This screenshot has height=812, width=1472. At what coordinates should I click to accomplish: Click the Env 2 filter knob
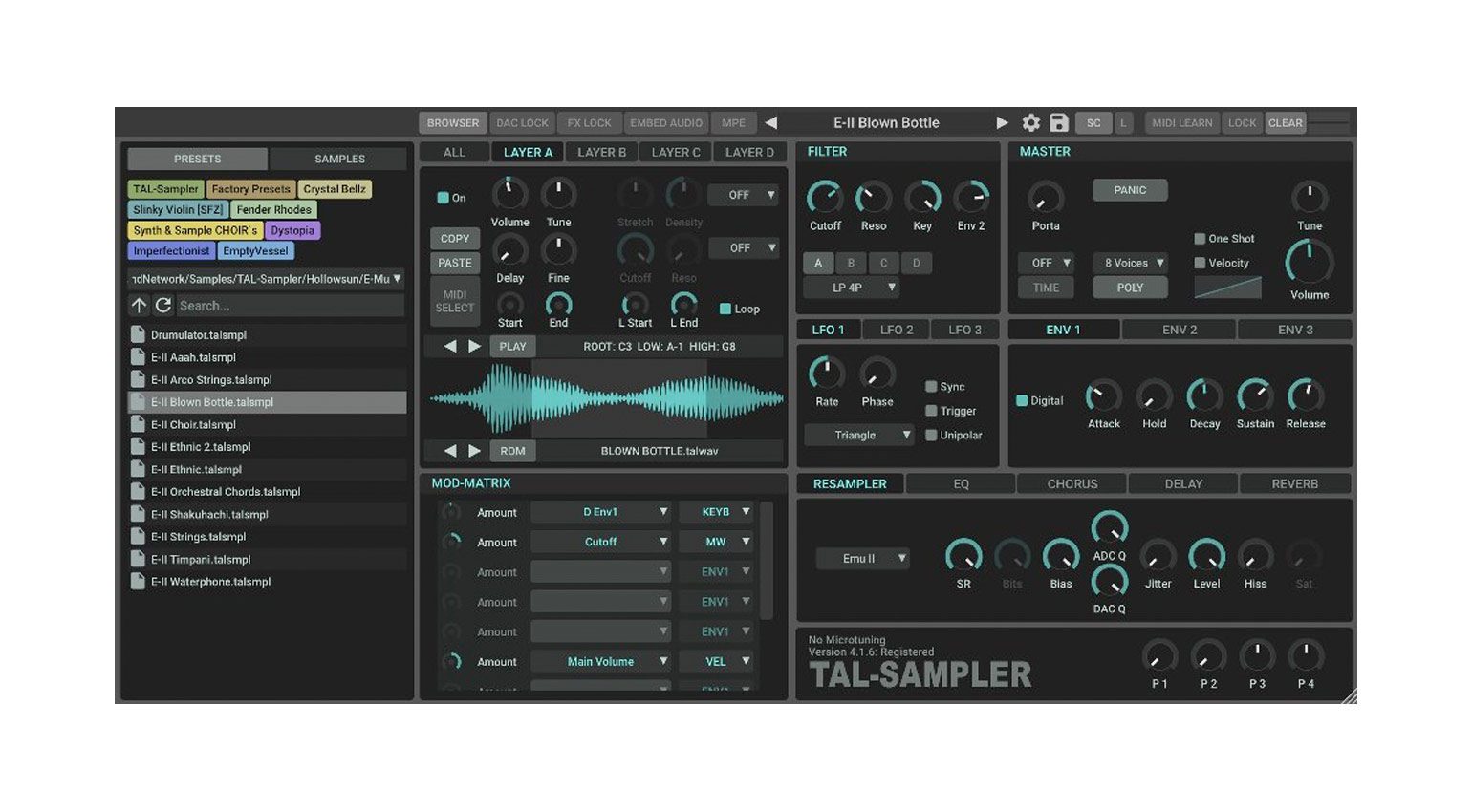pyautogui.click(x=971, y=198)
